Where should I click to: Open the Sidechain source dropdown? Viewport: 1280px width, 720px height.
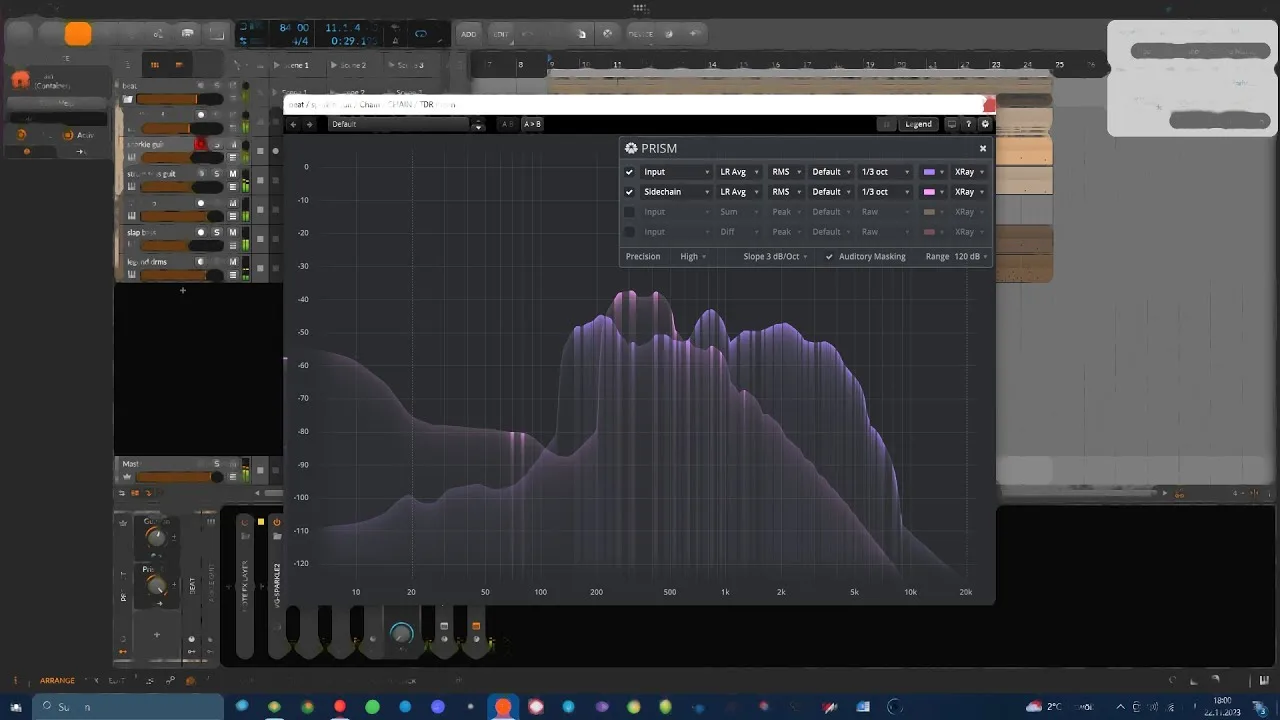click(x=676, y=192)
